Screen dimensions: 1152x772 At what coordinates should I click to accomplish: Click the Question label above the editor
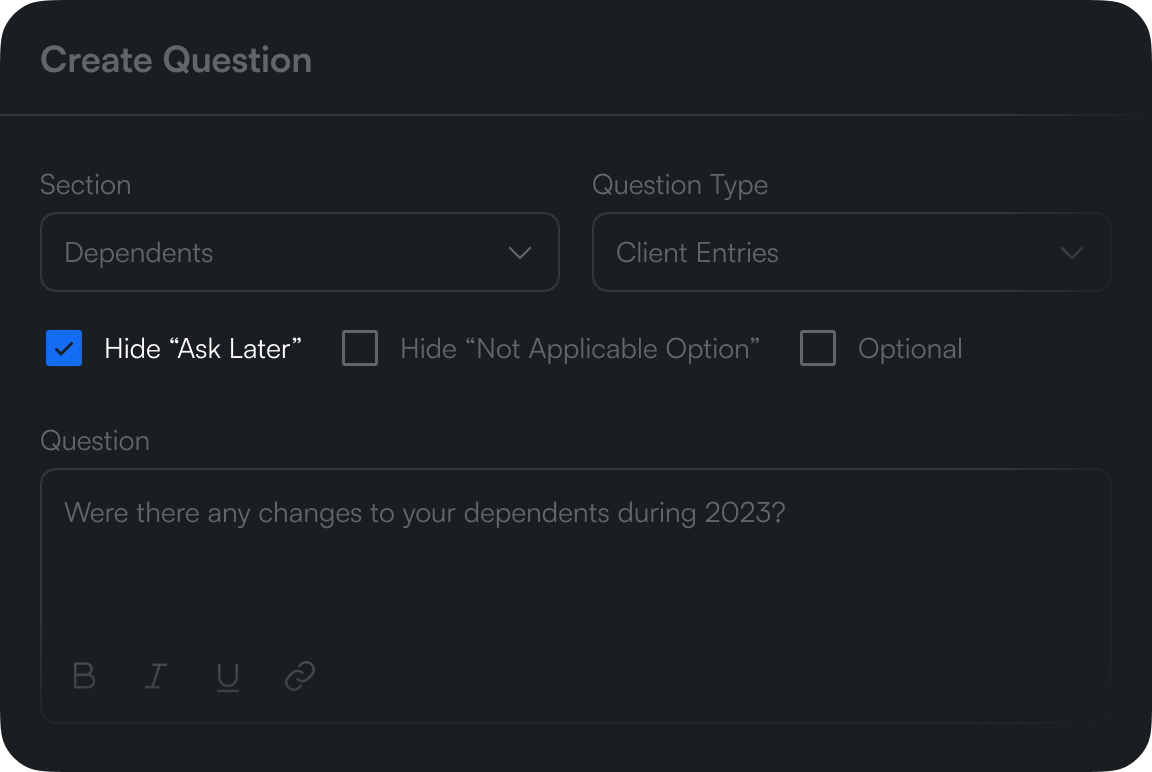pyautogui.click(x=94, y=440)
